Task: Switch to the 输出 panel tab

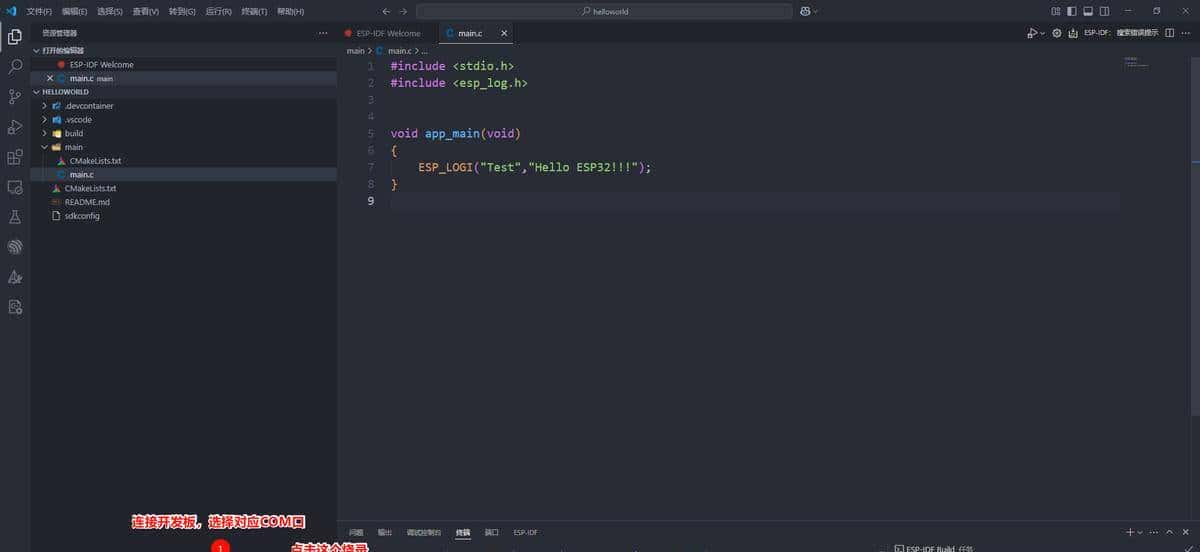Action: tap(385, 532)
